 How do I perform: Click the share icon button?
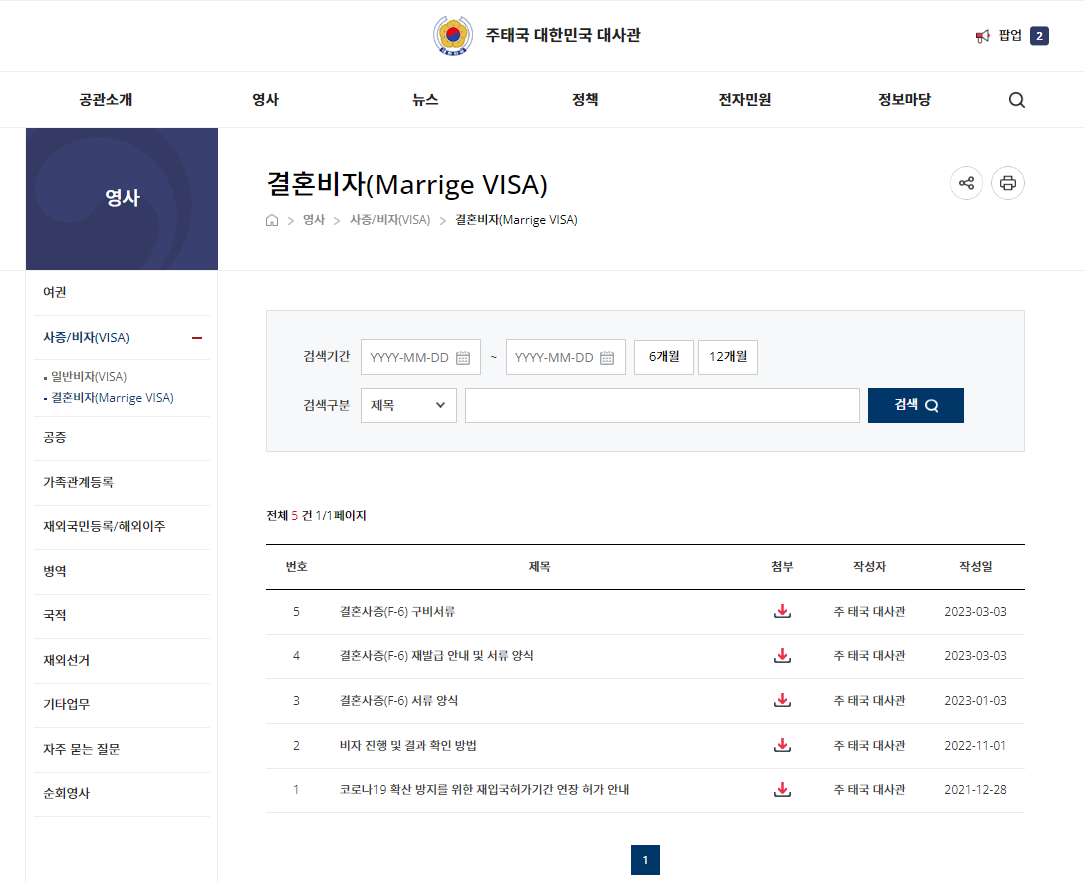pyautogui.click(x=967, y=183)
